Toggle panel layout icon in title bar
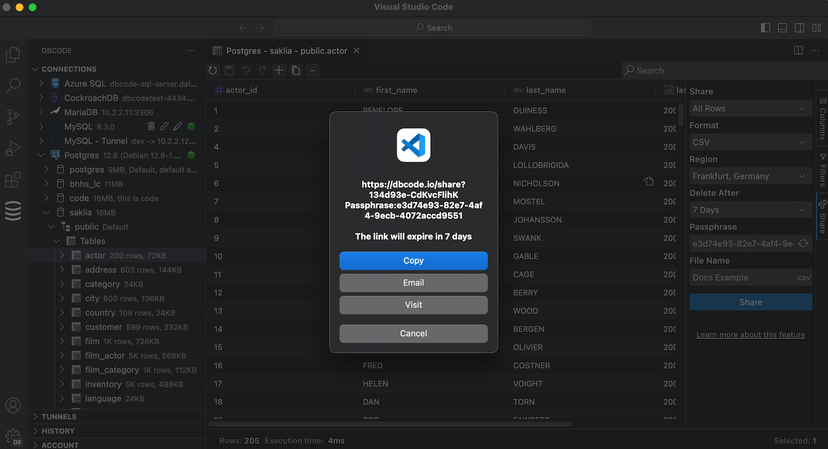This screenshot has height=449, width=828. (x=782, y=27)
